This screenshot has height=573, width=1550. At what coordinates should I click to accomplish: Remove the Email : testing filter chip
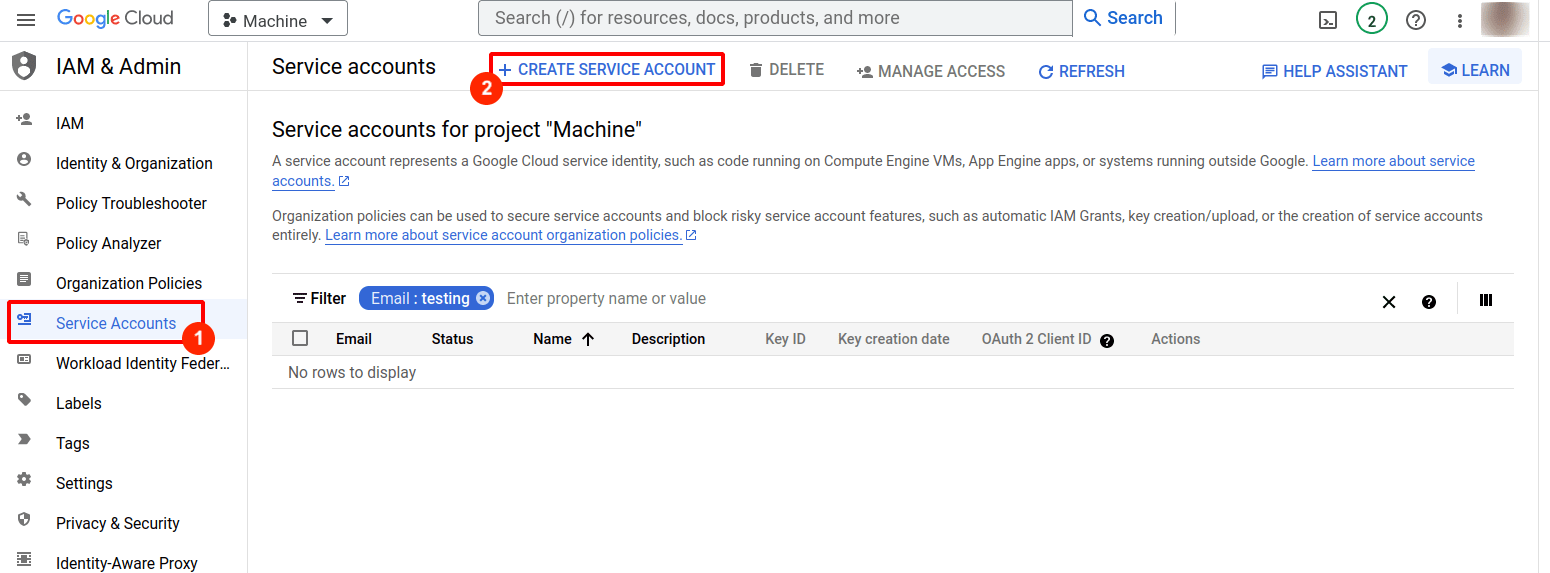point(484,298)
